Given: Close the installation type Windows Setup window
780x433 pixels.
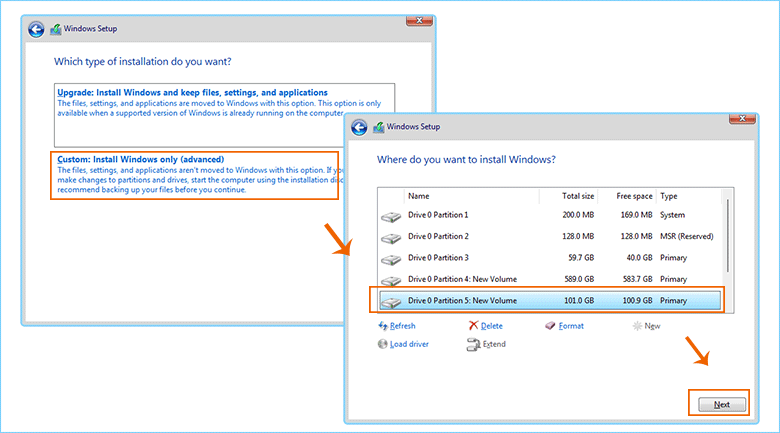Looking at the screenshot, I should point(419,20).
